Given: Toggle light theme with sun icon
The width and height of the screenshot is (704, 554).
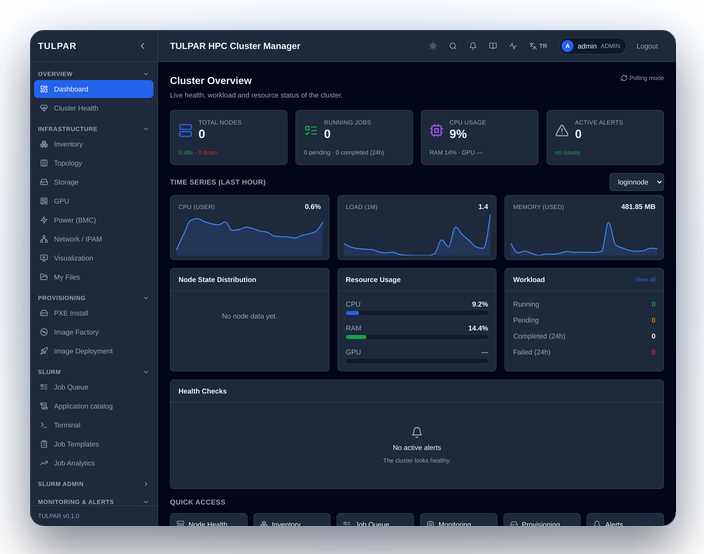Looking at the screenshot, I should point(433,46).
